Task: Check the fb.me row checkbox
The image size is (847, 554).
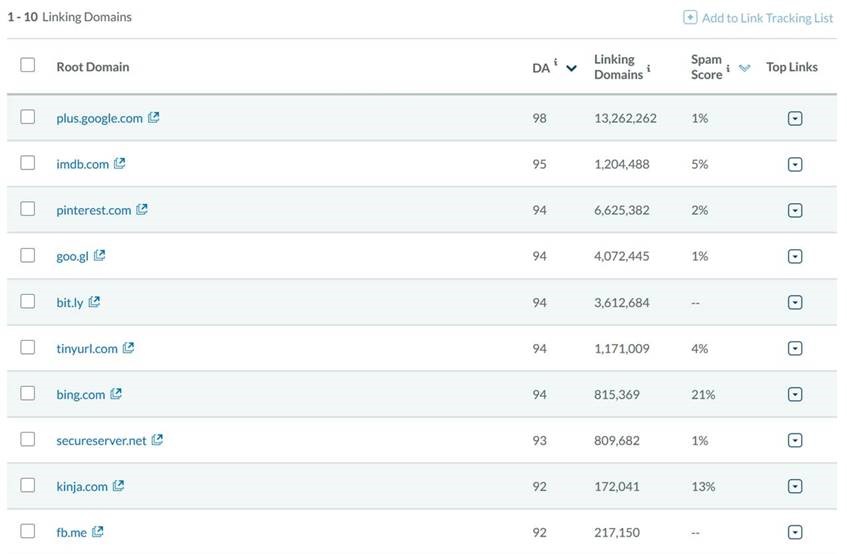Action: point(28,531)
